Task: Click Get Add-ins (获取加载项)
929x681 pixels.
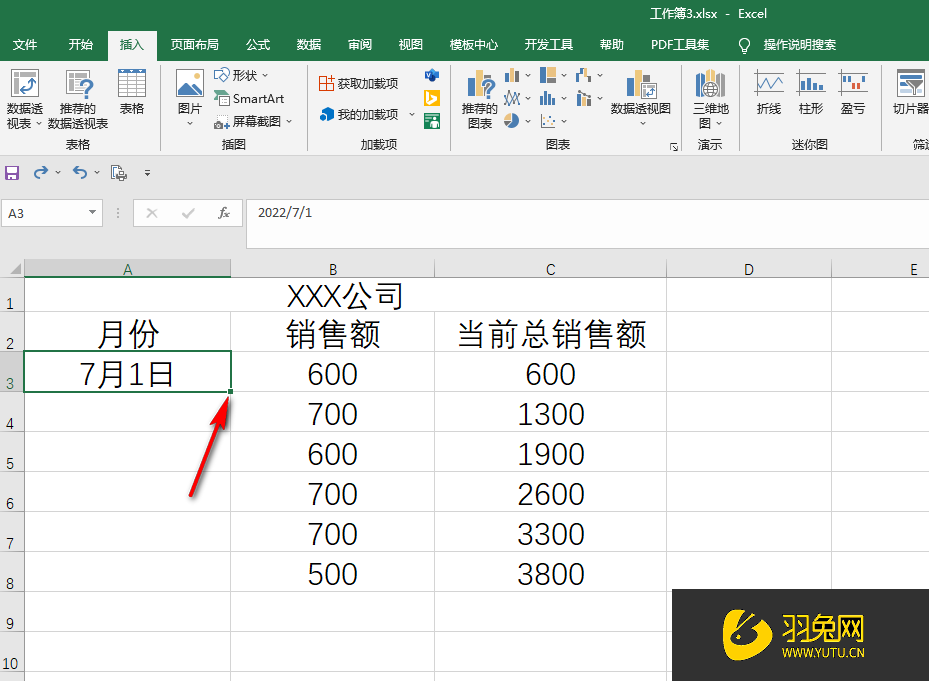Action: (x=358, y=84)
